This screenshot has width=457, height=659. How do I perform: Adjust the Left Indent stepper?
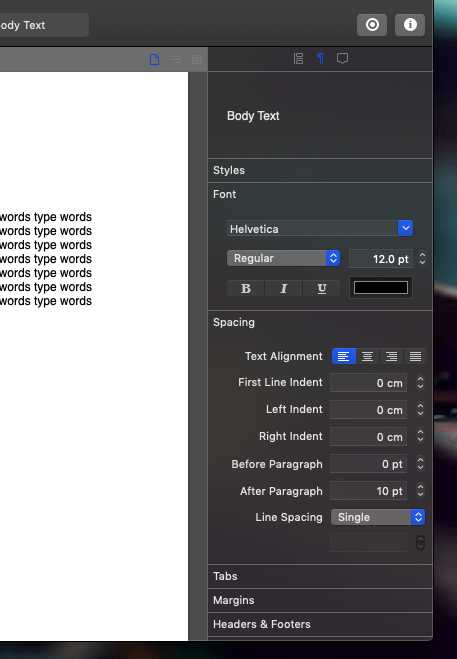click(420, 409)
